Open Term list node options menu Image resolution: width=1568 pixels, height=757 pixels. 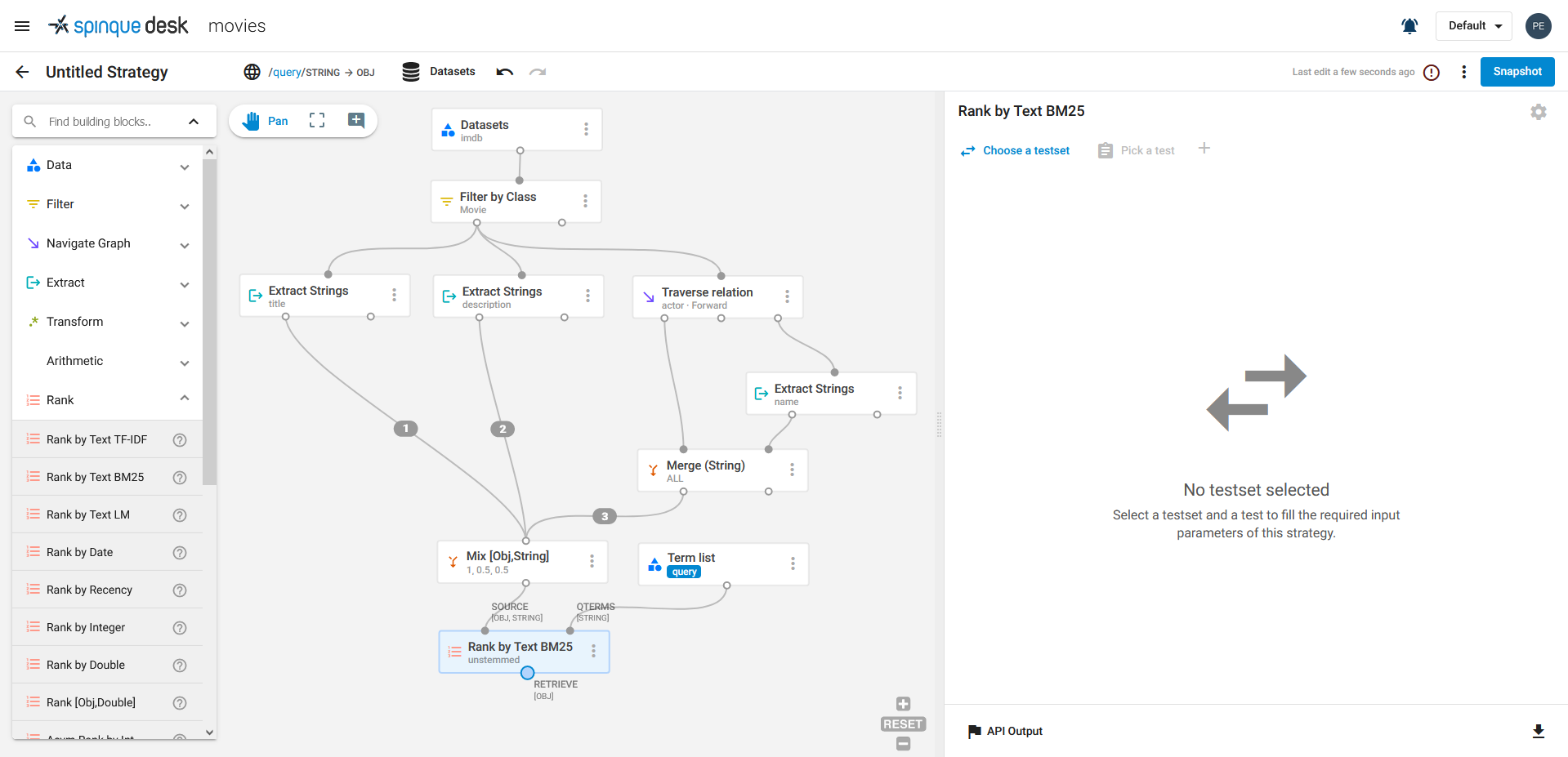(793, 563)
